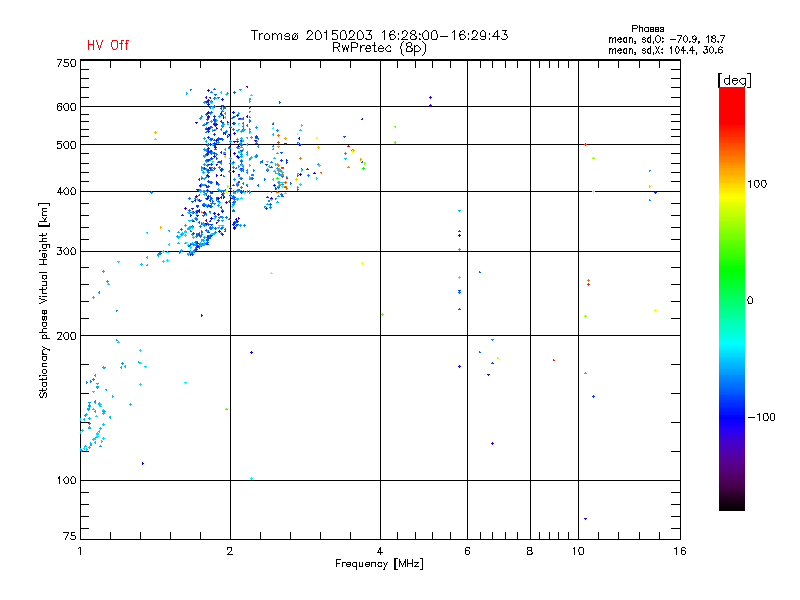Image resolution: width=800 pixels, height=600 pixels.
Task: Click the 4 MHz x-axis tick label
Action: [x=380, y=551]
